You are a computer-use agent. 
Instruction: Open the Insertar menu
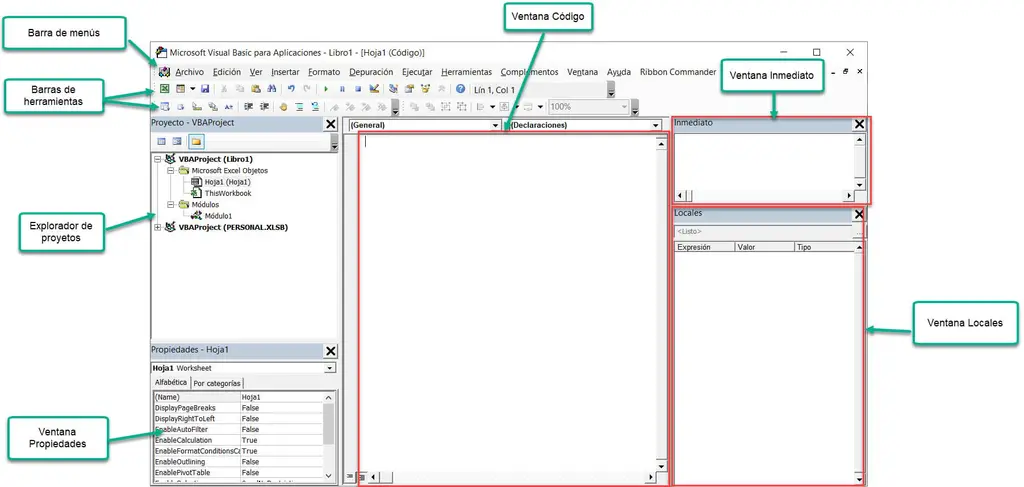click(285, 72)
